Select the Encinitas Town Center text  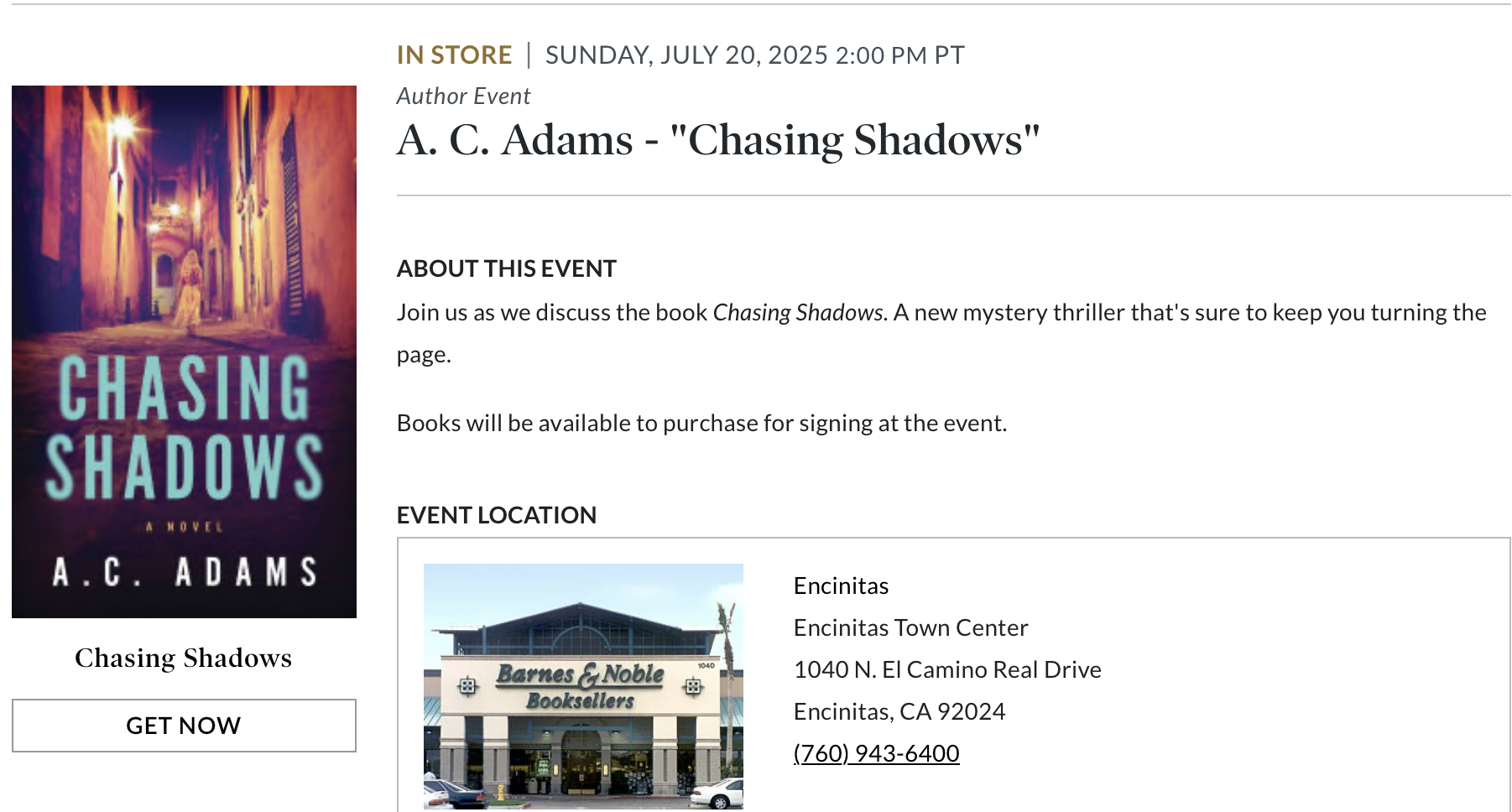point(910,627)
